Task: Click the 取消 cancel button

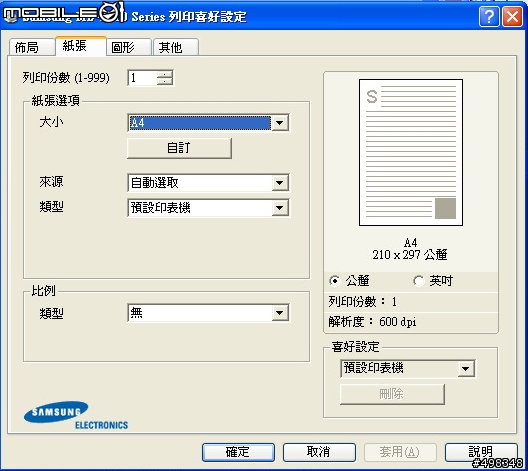Action: pos(319,452)
